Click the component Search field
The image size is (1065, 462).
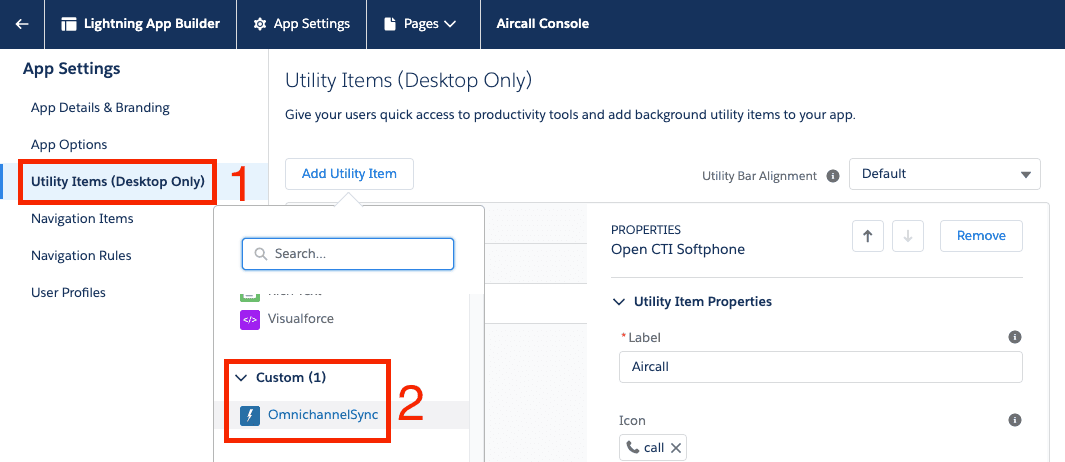pos(348,254)
